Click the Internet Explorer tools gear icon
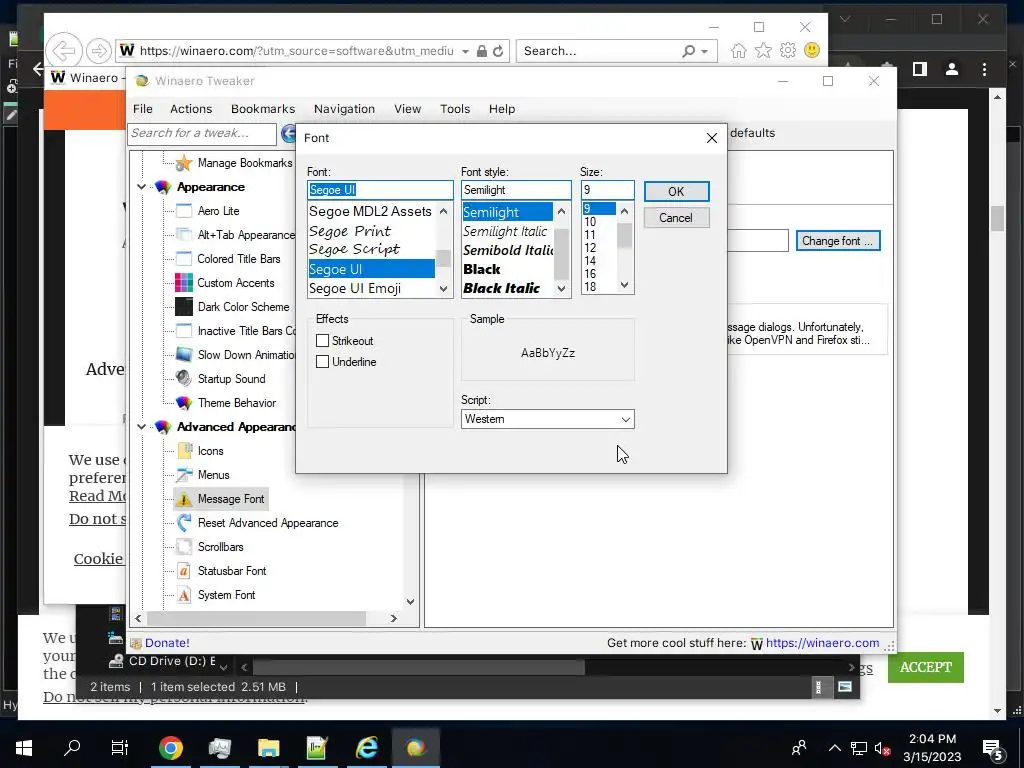The image size is (1024, 768). [788, 51]
